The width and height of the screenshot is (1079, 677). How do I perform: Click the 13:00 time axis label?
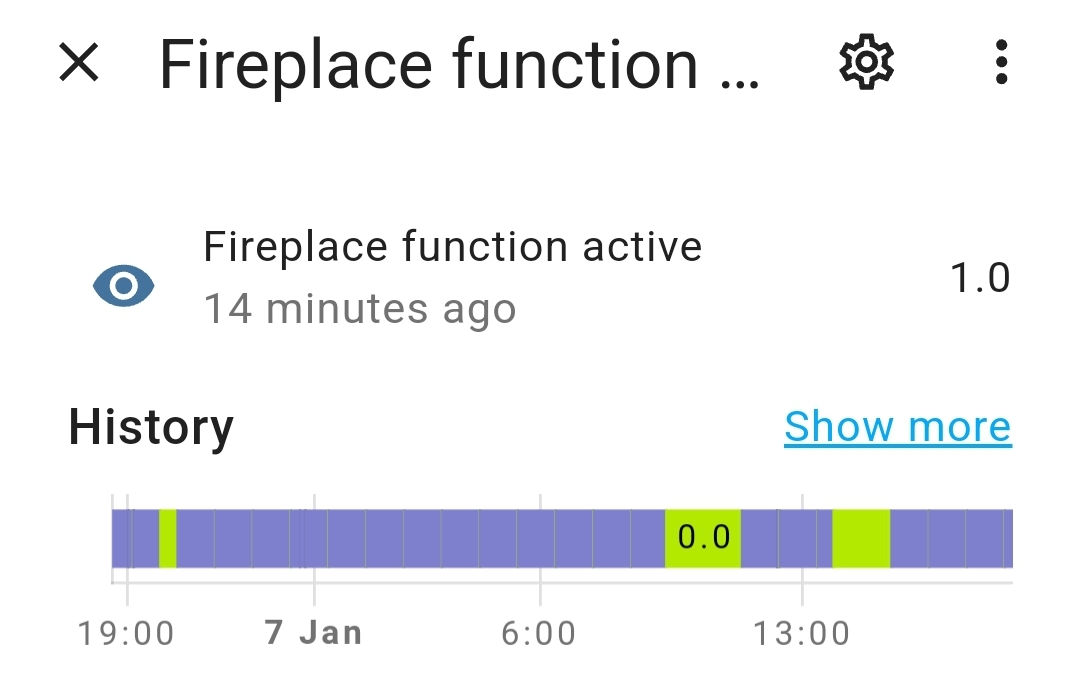[x=802, y=633]
